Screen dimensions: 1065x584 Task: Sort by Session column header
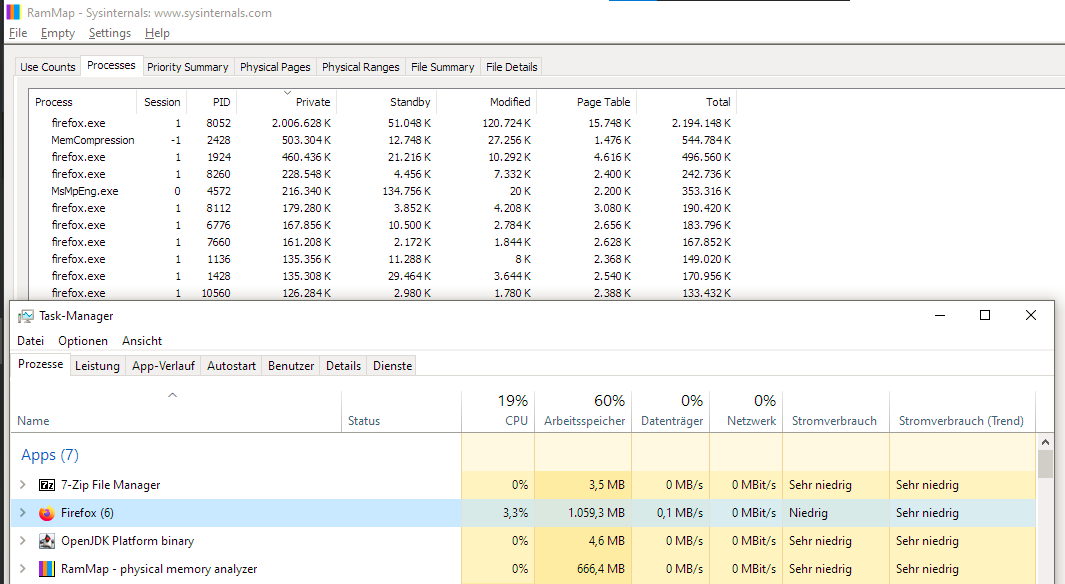point(162,102)
